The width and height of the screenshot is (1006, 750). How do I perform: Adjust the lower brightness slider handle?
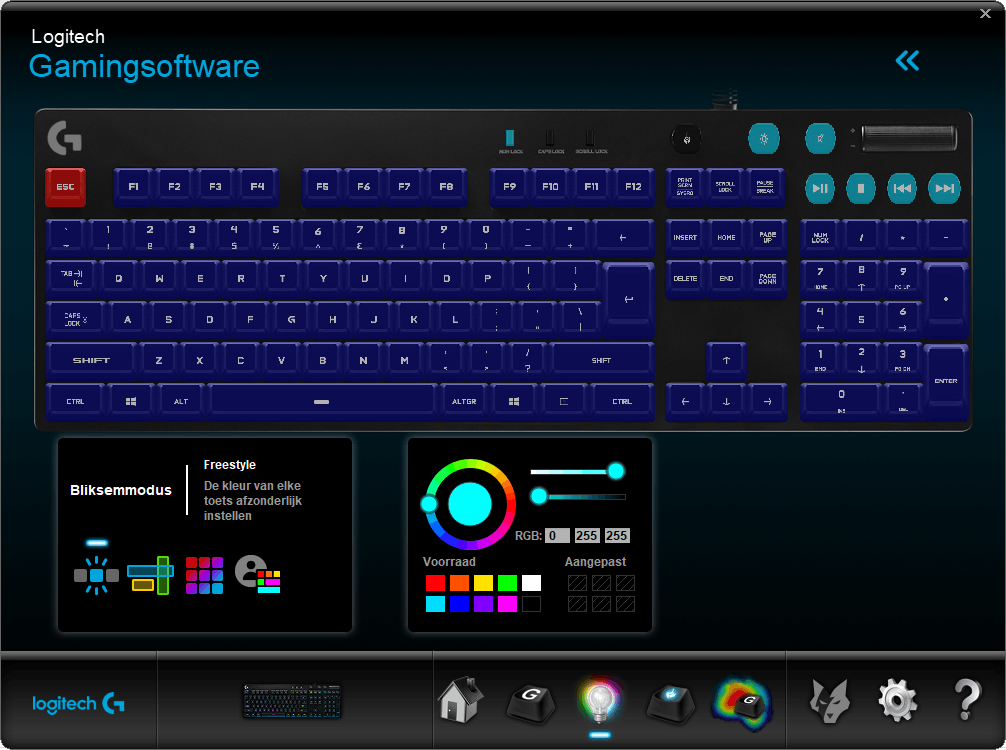tap(539, 496)
